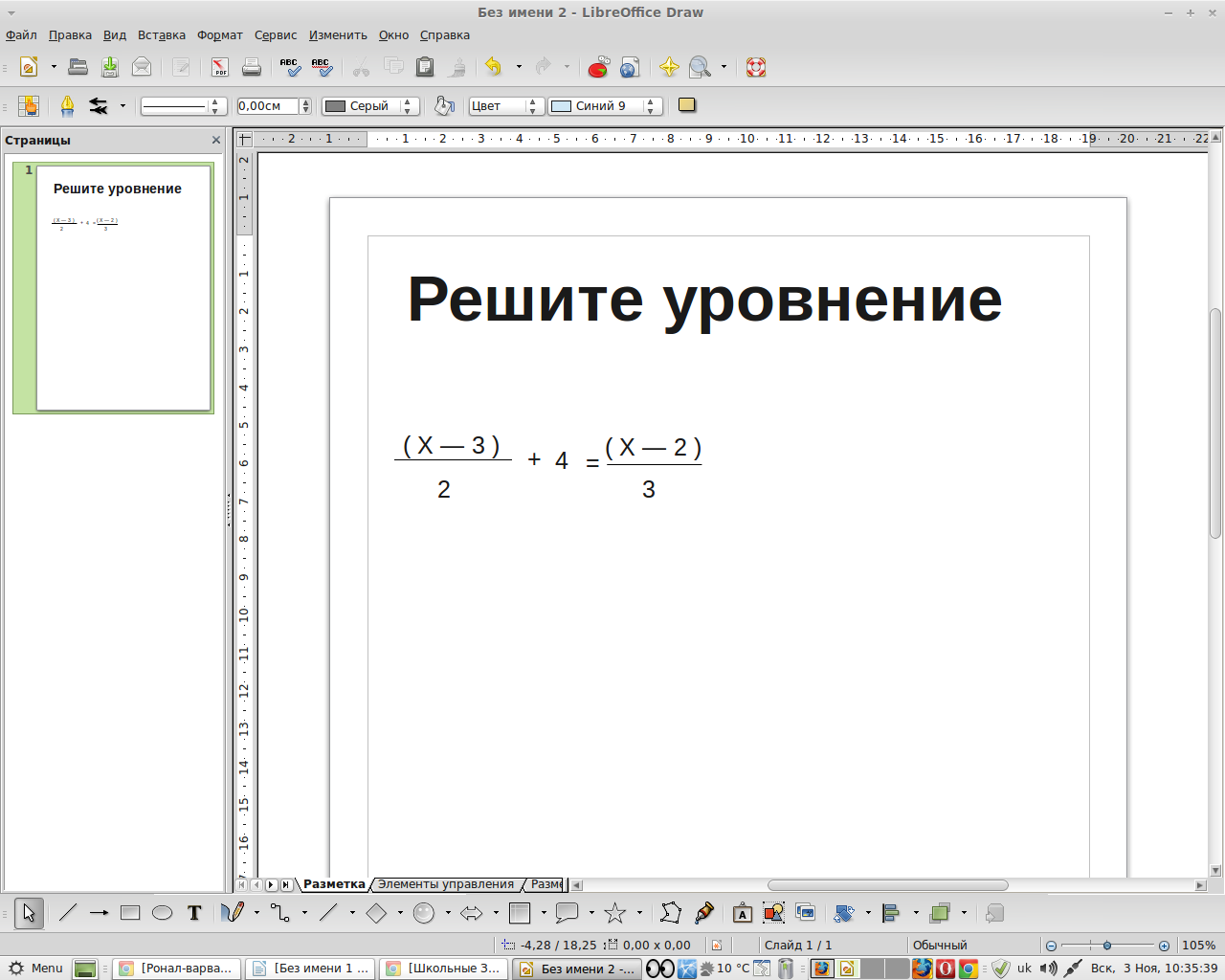Select the Ellipse drawing tool
The height and width of the screenshot is (980, 1225).
click(163, 913)
